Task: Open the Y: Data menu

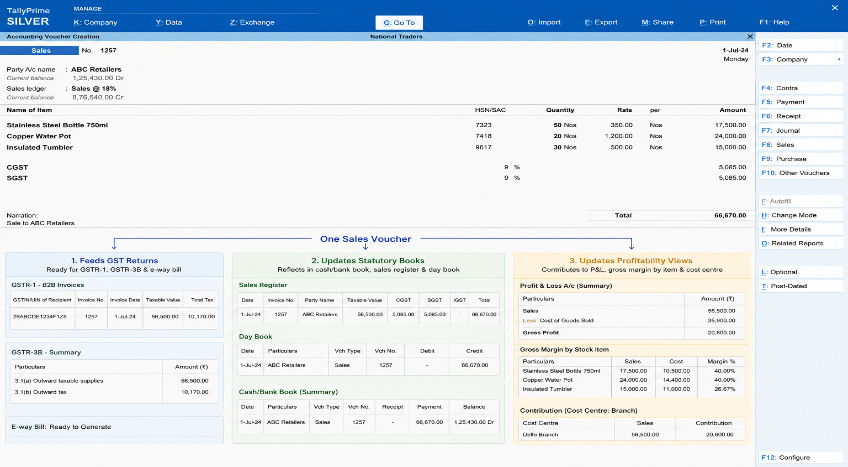Action: pos(169,22)
